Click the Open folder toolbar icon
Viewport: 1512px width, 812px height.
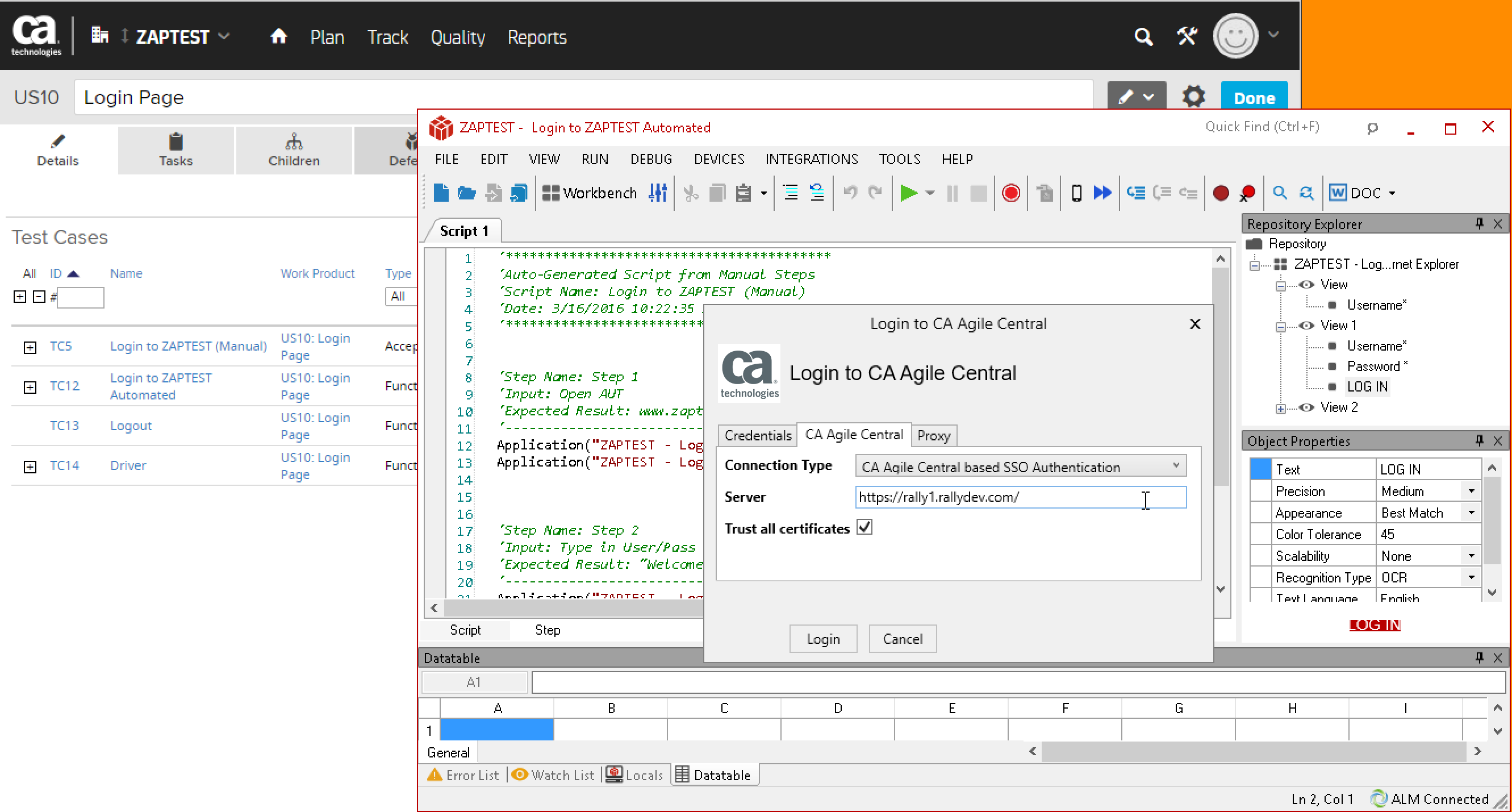pyautogui.click(x=467, y=193)
